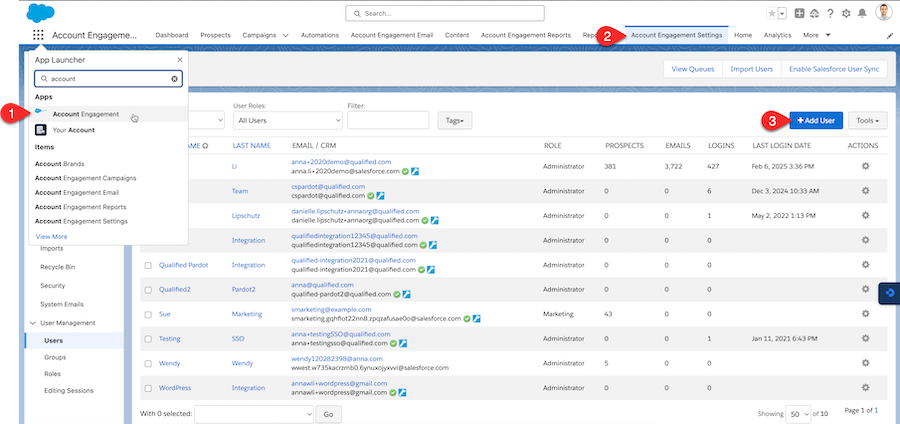
Task: Open the Account Engagement Reports tab
Action: coord(526,35)
